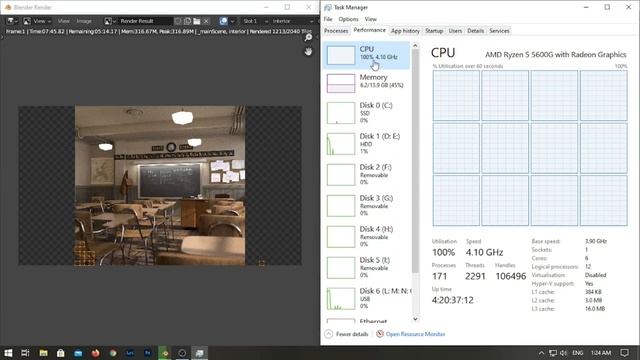Show hidden tray icons chevron
Viewport: 640px width, 360px height.
(x=541, y=353)
